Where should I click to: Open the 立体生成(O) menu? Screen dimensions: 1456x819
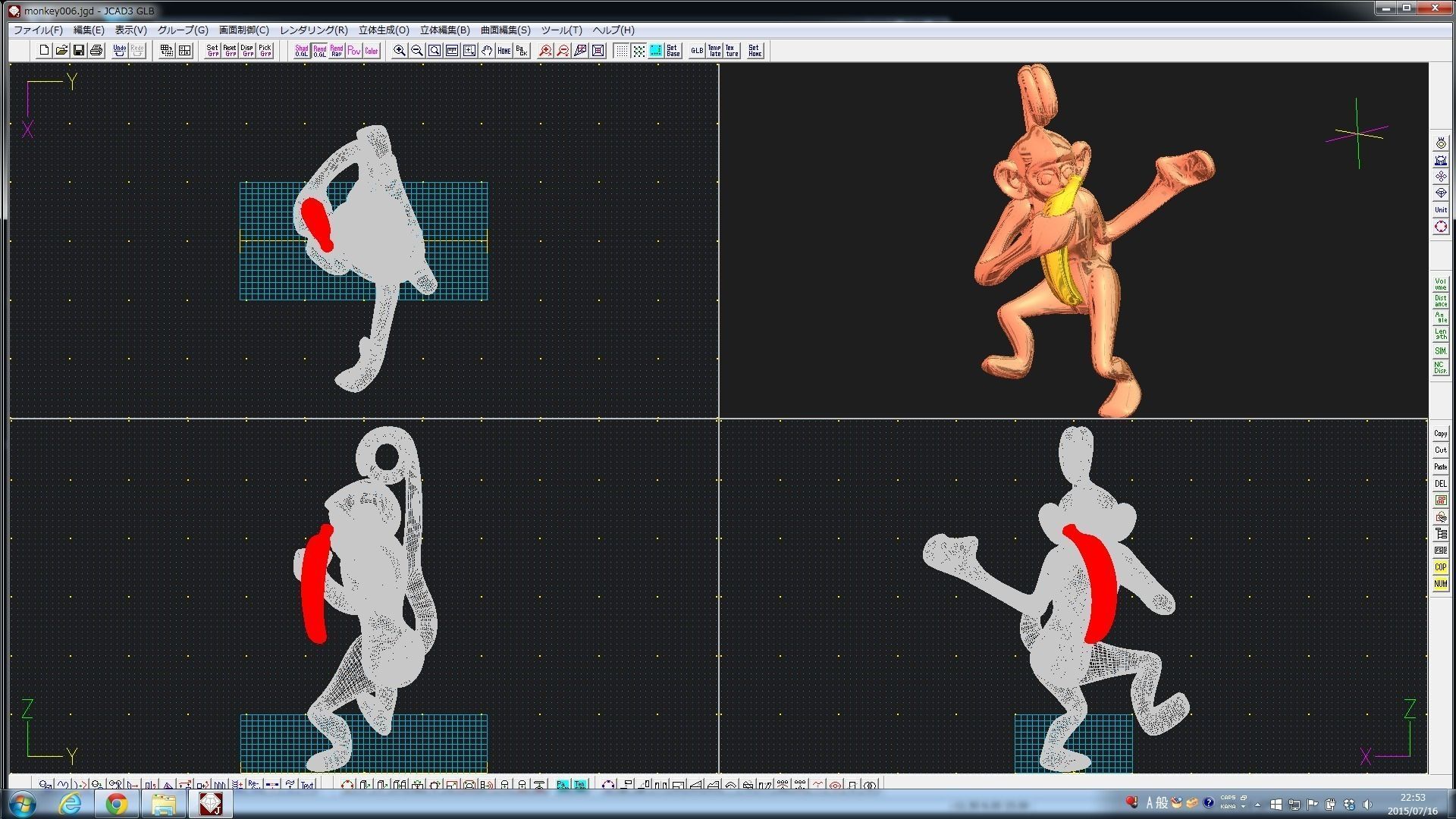pyautogui.click(x=383, y=30)
